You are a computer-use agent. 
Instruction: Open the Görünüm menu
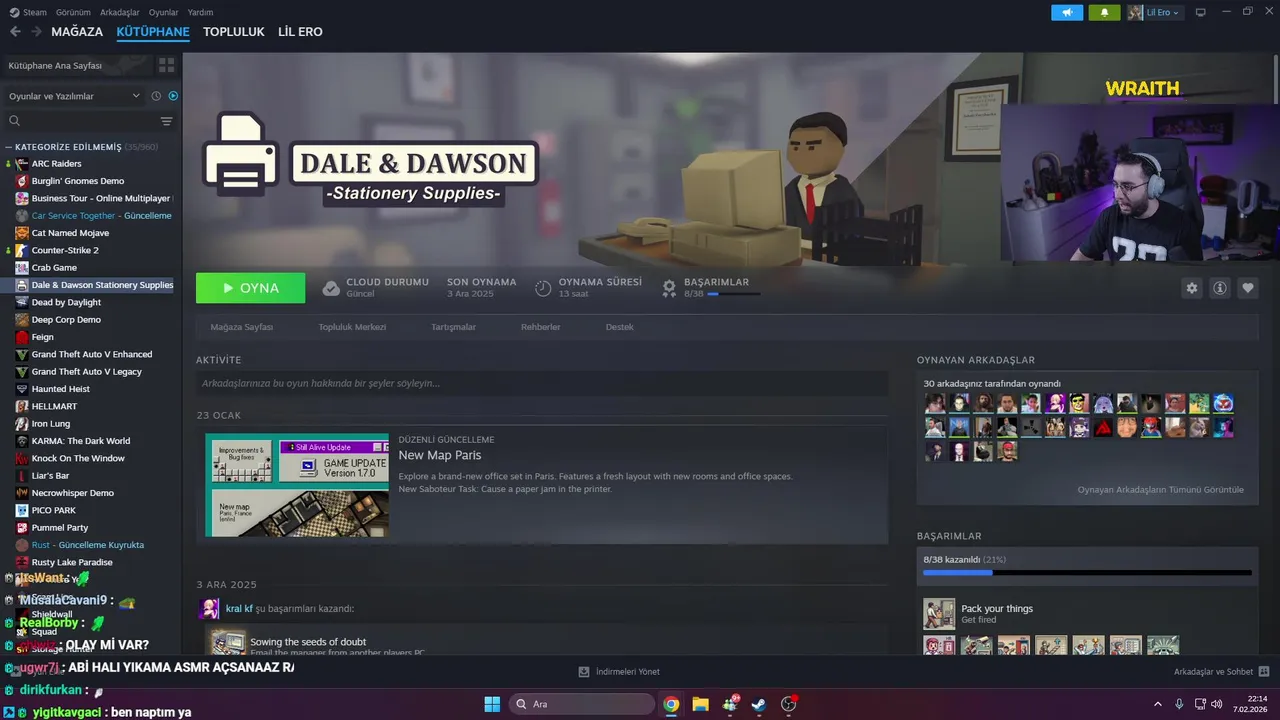[x=73, y=12]
